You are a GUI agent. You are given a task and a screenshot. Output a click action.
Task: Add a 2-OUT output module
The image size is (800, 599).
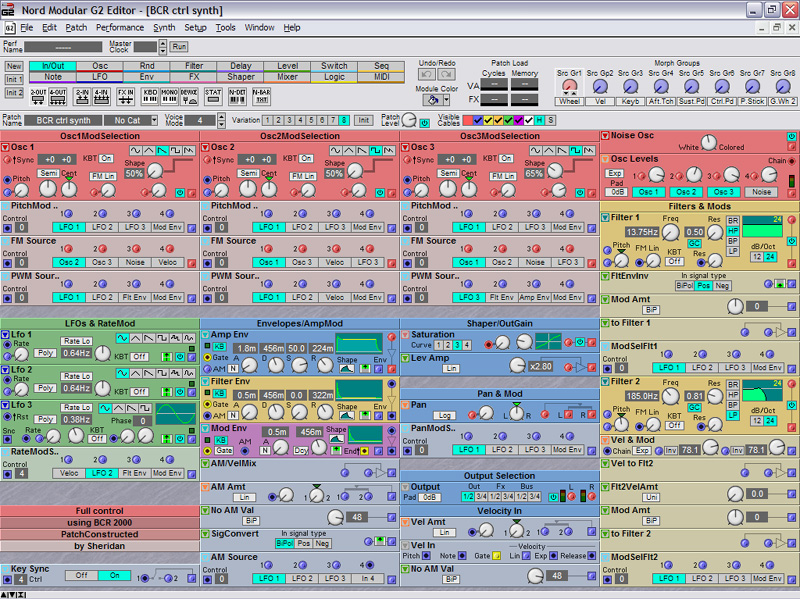tap(38, 96)
